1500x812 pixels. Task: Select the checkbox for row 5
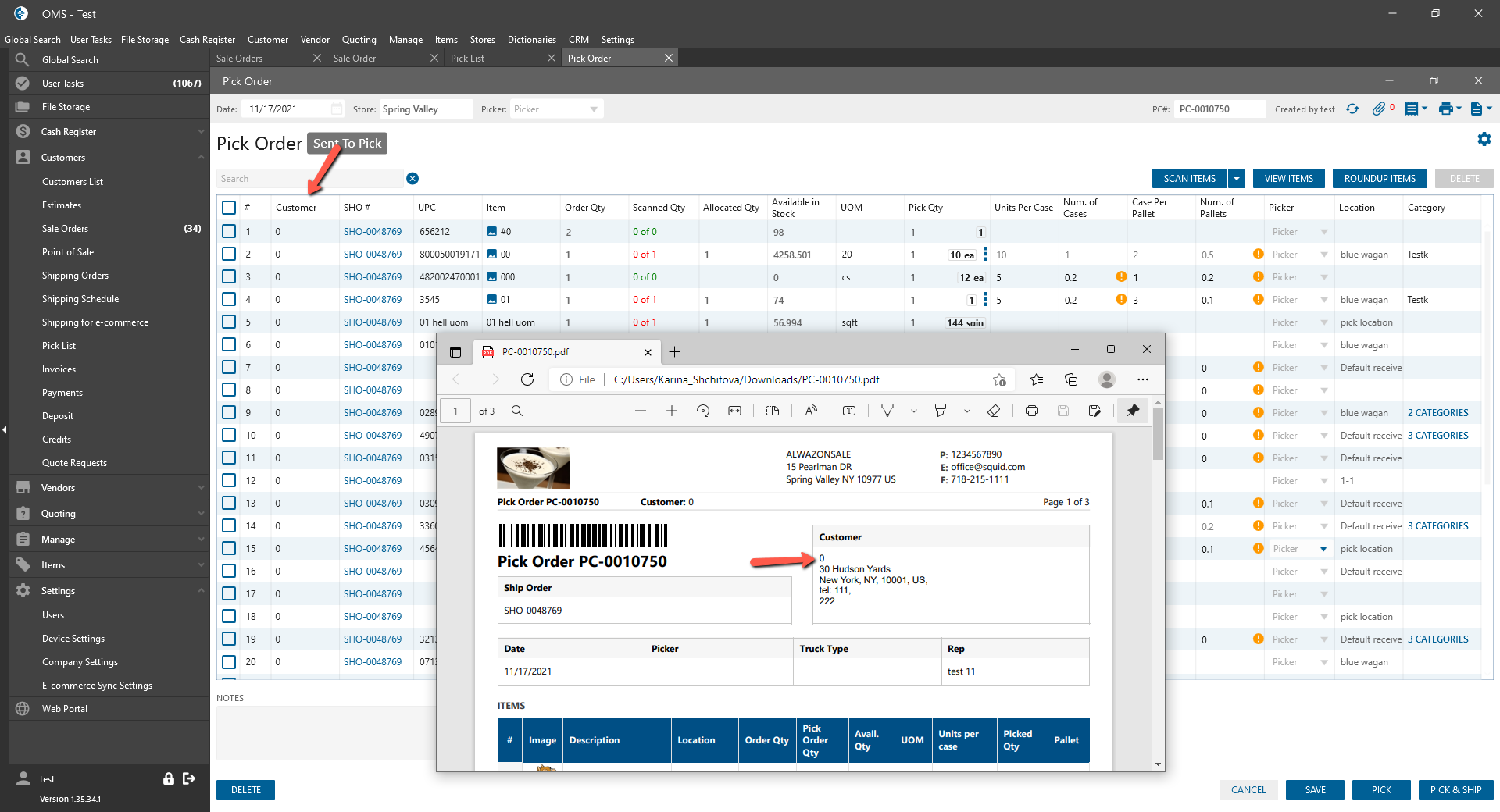coord(229,322)
